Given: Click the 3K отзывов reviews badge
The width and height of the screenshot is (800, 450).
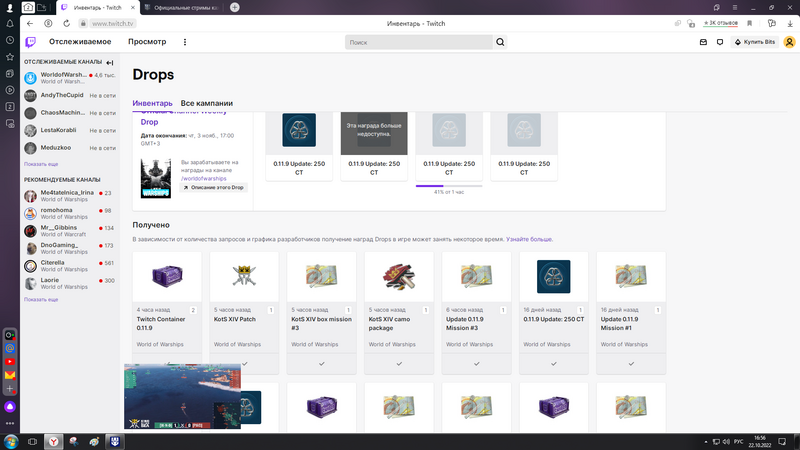Looking at the screenshot, I should pos(720,23).
